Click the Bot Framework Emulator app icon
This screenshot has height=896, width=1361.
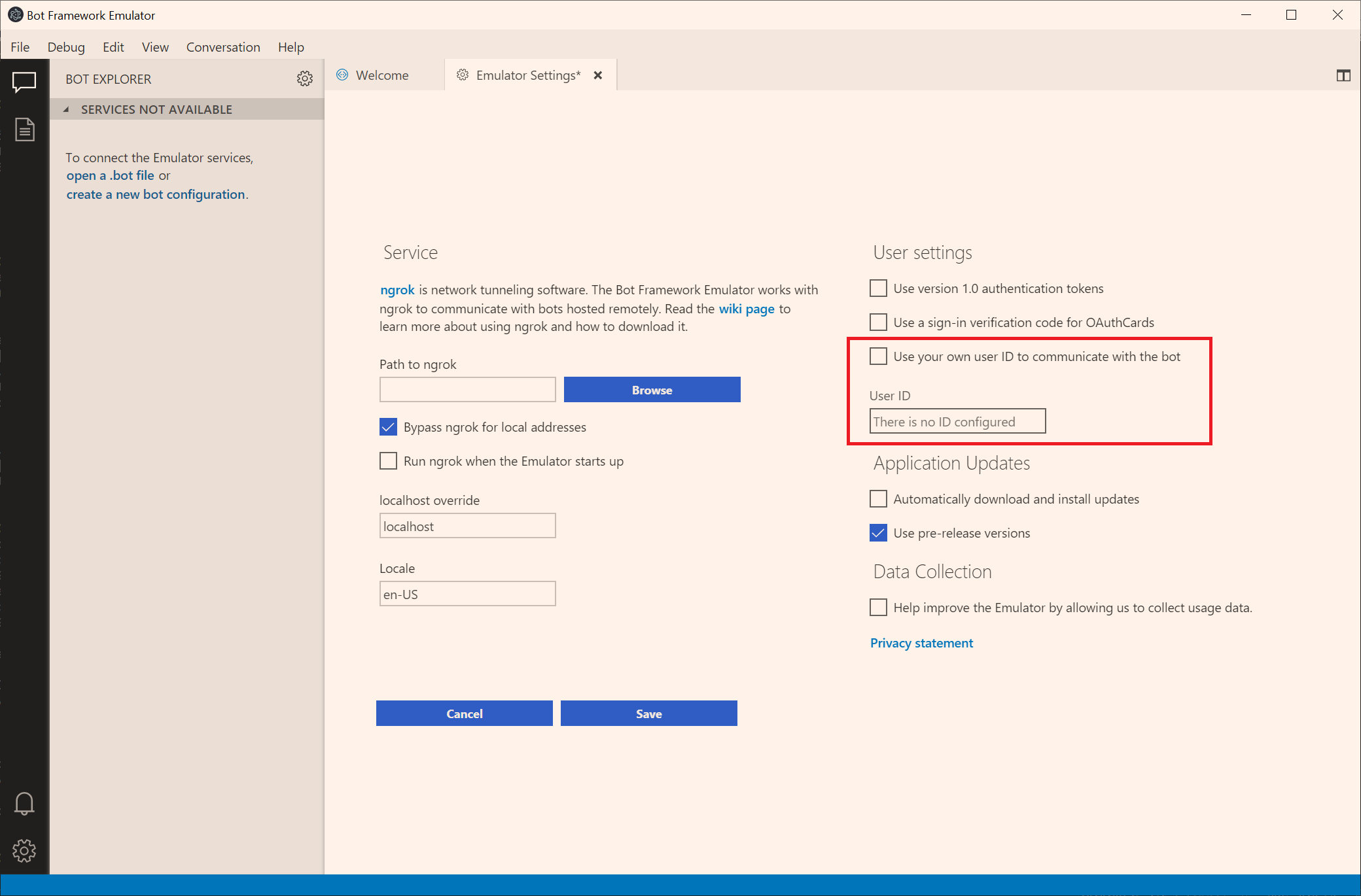tap(15, 14)
